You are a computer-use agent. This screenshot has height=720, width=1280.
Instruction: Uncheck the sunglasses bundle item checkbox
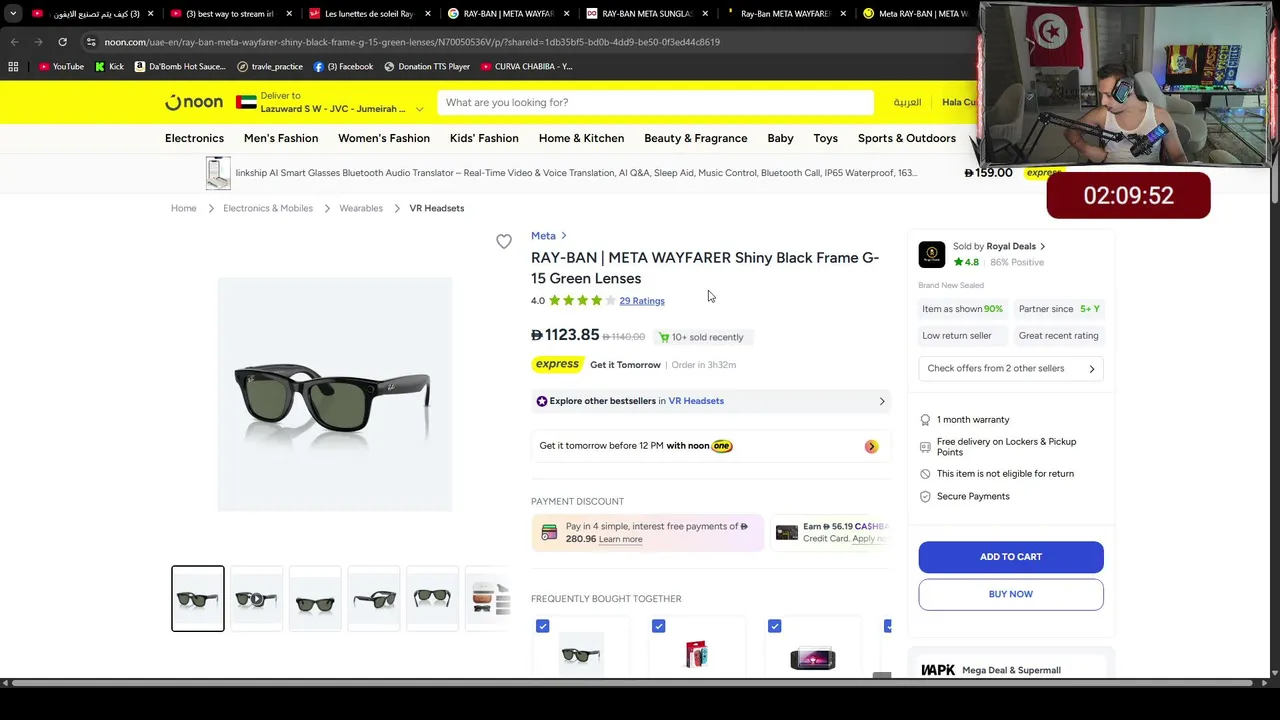click(x=542, y=626)
